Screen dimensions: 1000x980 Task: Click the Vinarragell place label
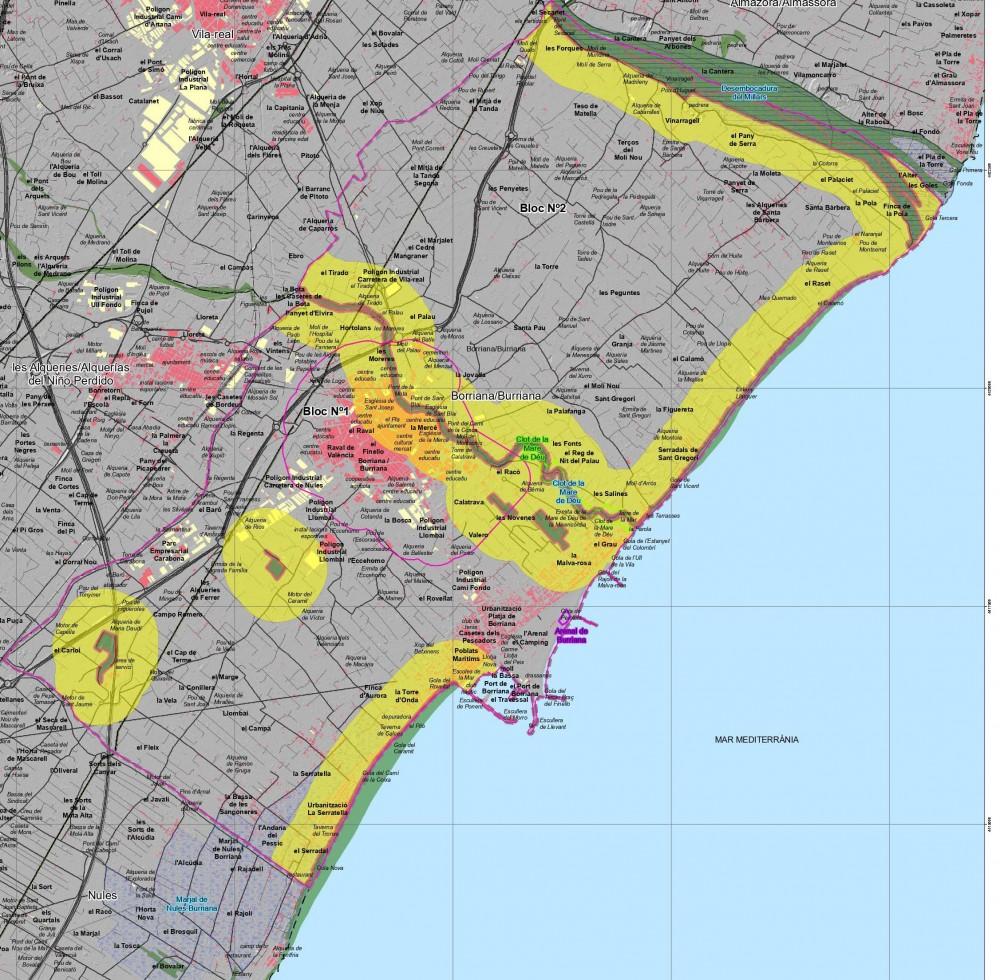[682, 120]
